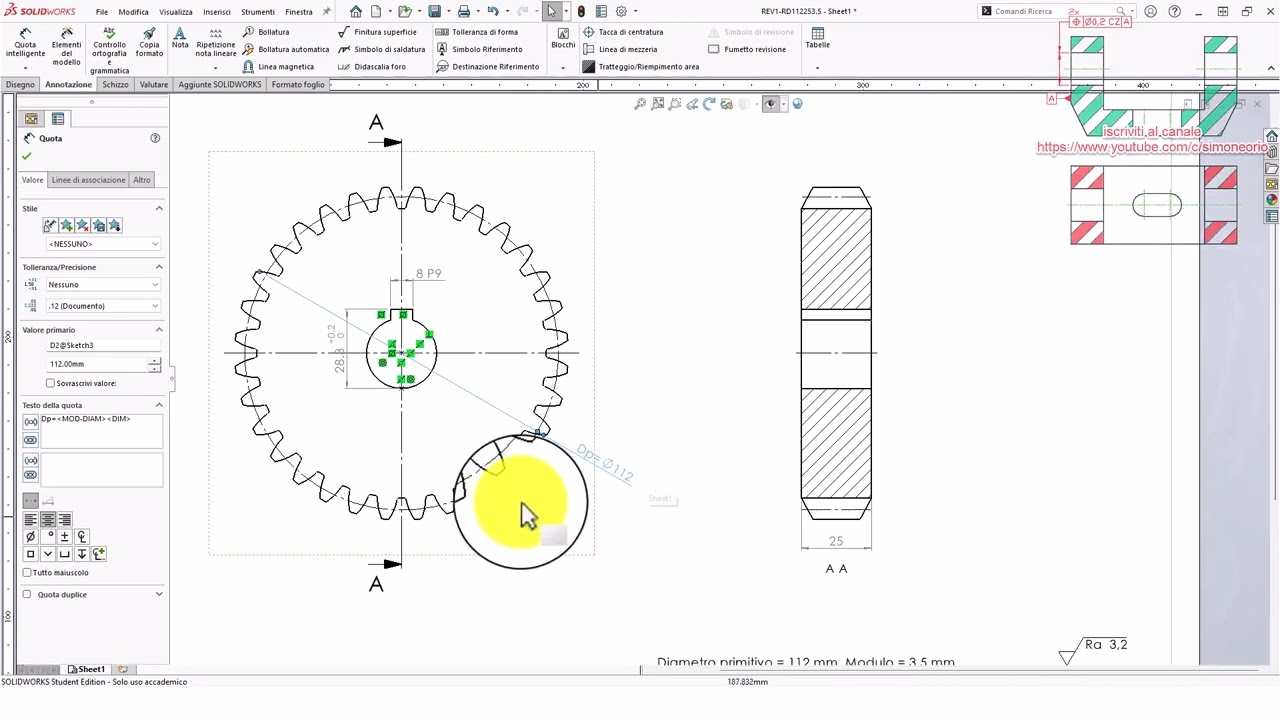This screenshot has width=1280, height=720.
Task: Open the Aggiunte SOLIDWORKS tab
Action: 220,85
